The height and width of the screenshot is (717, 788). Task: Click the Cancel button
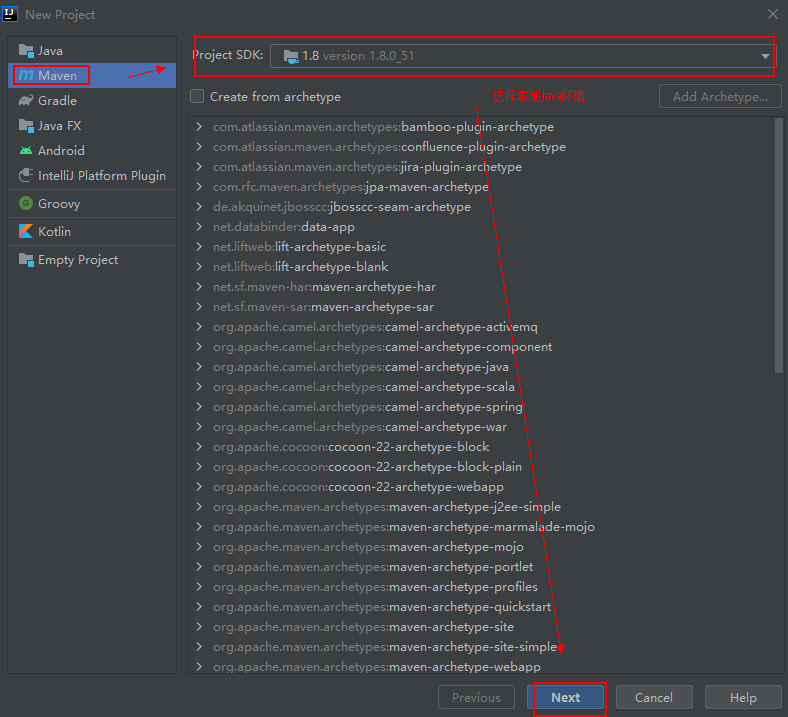(654, 697)
